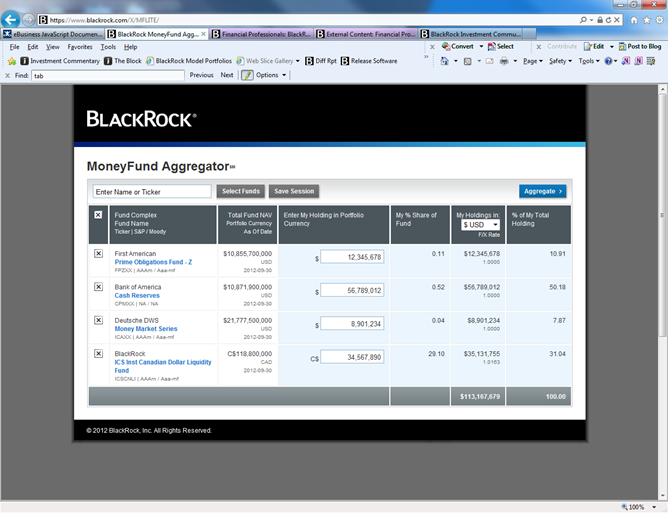Expand the Print dropdown arrow

[515, 61]
